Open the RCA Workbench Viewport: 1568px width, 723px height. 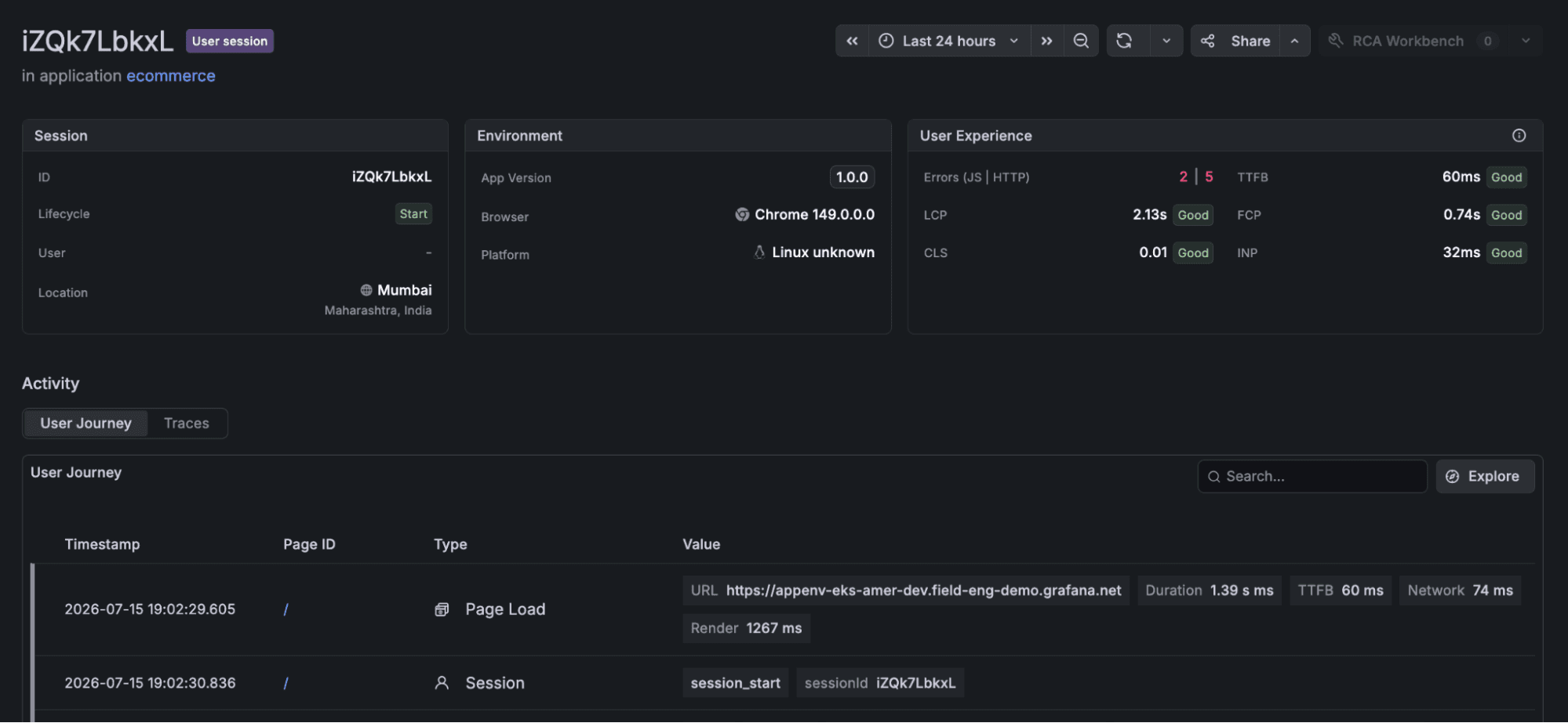pyautogui.click(x=1409, y=41)
